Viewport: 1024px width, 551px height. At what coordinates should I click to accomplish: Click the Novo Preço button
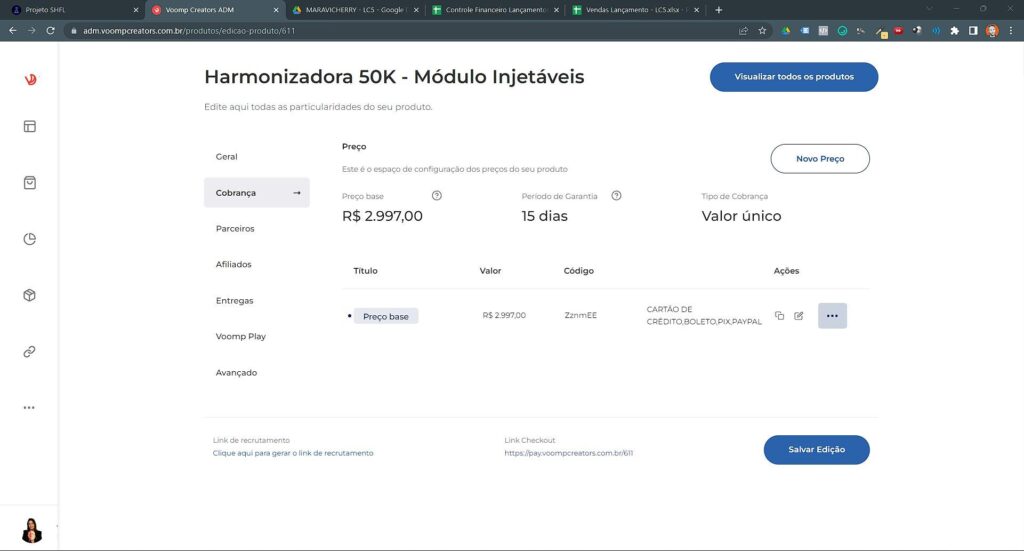coord(819,159)
